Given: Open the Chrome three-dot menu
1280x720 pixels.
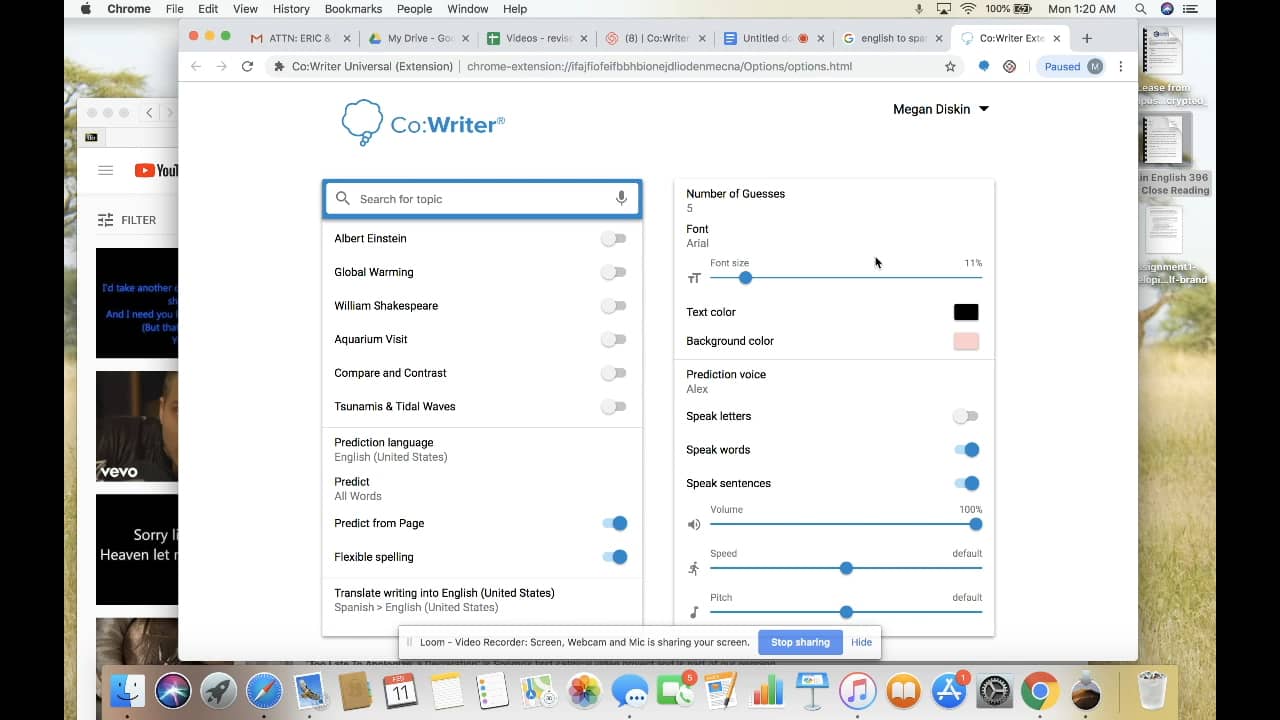Looking at the screenshot, I should [1120, 66].
